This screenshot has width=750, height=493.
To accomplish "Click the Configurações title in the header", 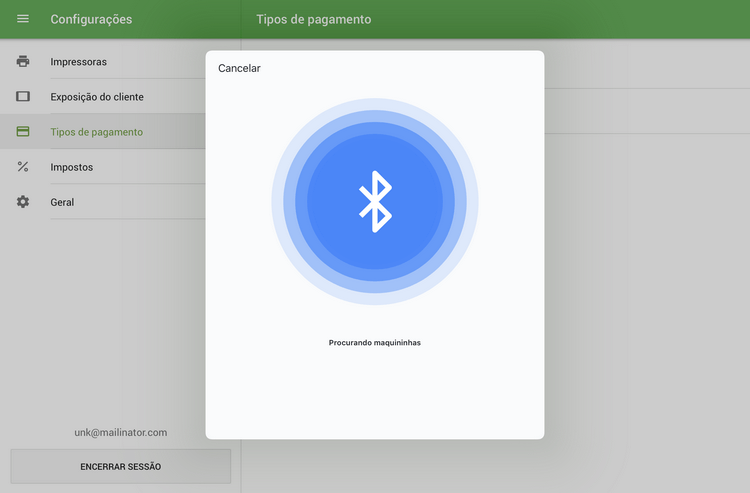I will (91, 19).
